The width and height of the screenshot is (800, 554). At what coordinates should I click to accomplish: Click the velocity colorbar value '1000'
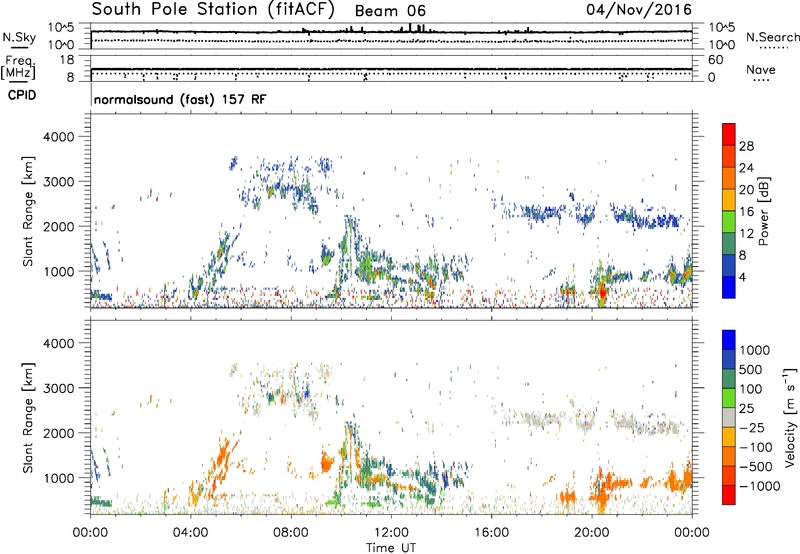(755, 350)
